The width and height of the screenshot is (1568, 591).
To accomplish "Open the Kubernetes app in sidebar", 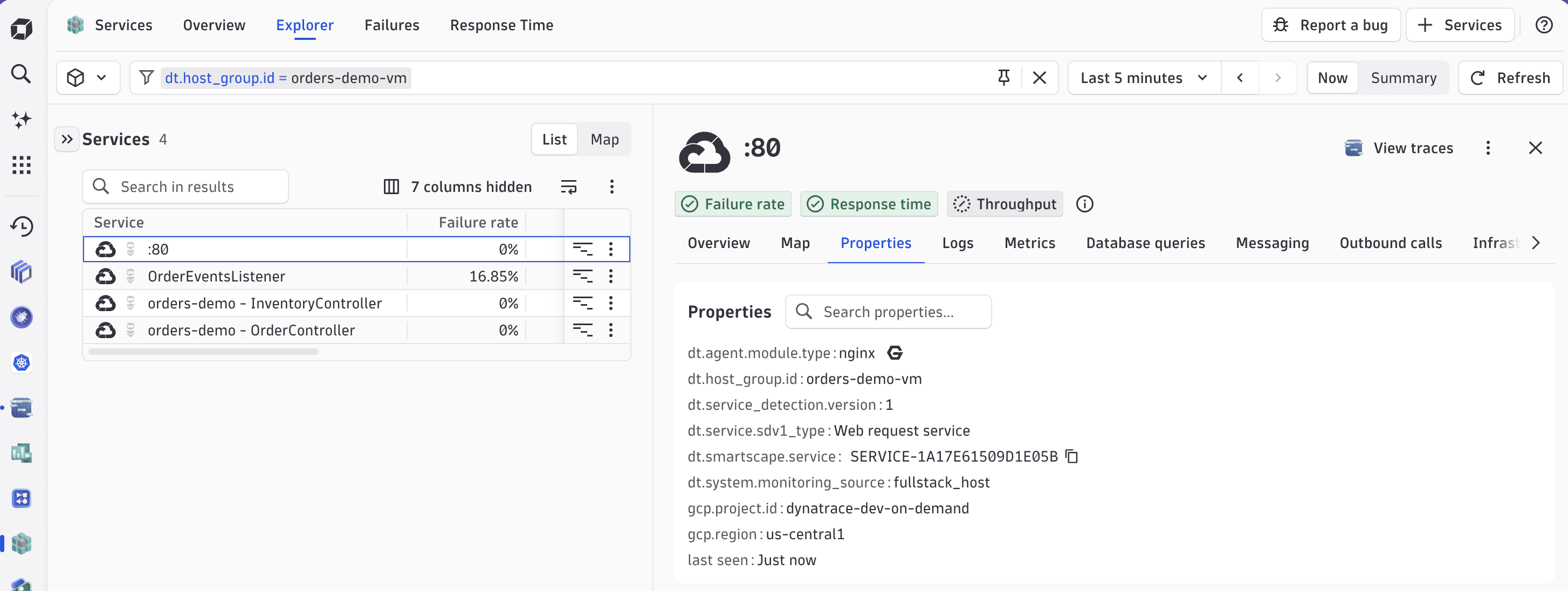I will click(x=22, y=363).
